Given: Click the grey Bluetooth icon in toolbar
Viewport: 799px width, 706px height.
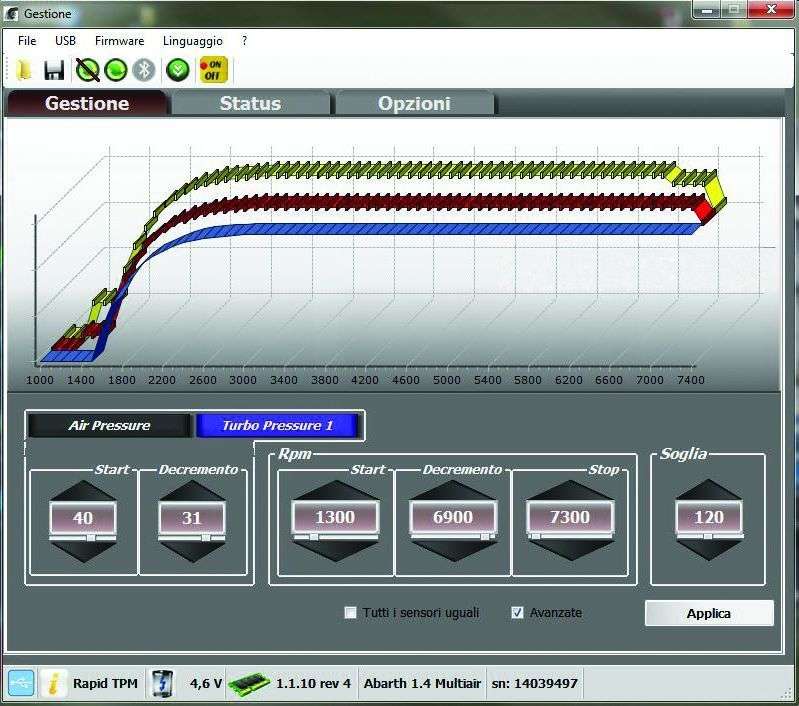Looking at the screenshot, I should tap(144, 70).
